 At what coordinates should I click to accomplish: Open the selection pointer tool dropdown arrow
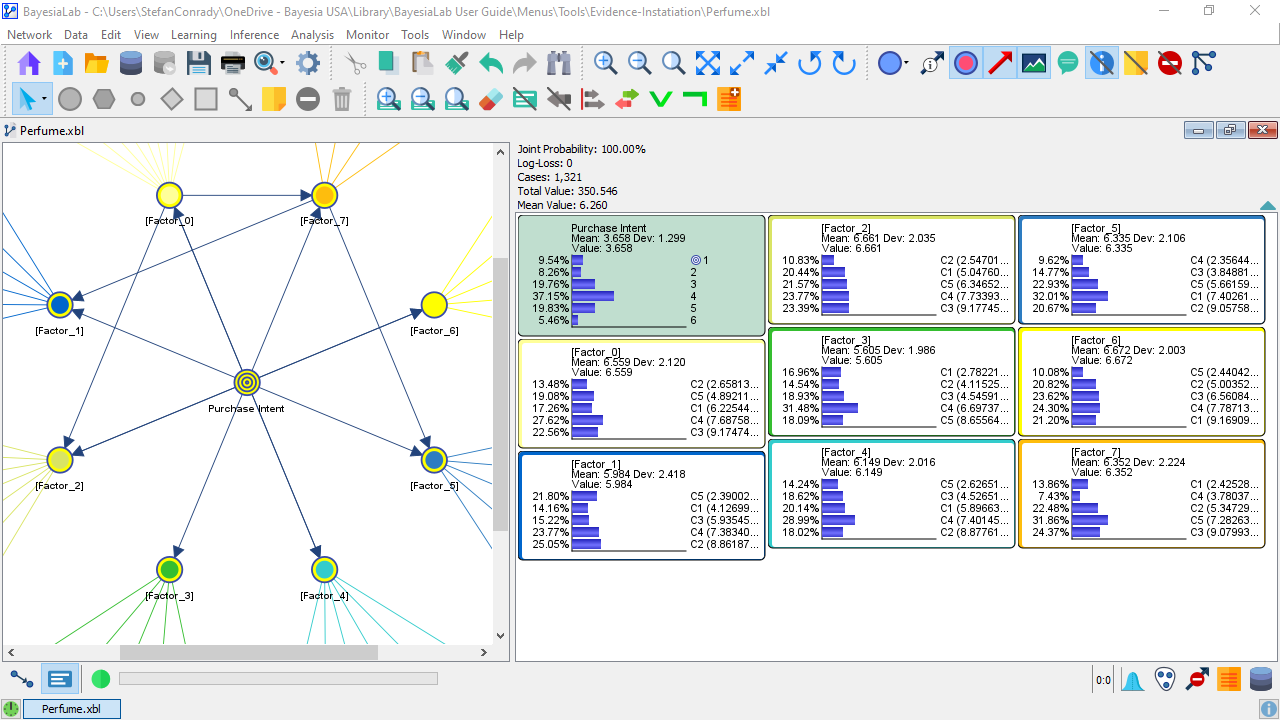[x=45, y=99]
